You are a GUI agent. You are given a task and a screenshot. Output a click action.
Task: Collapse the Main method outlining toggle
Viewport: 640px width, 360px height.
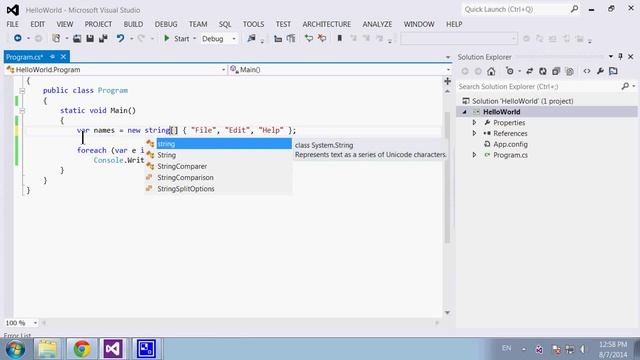(22, 111)
